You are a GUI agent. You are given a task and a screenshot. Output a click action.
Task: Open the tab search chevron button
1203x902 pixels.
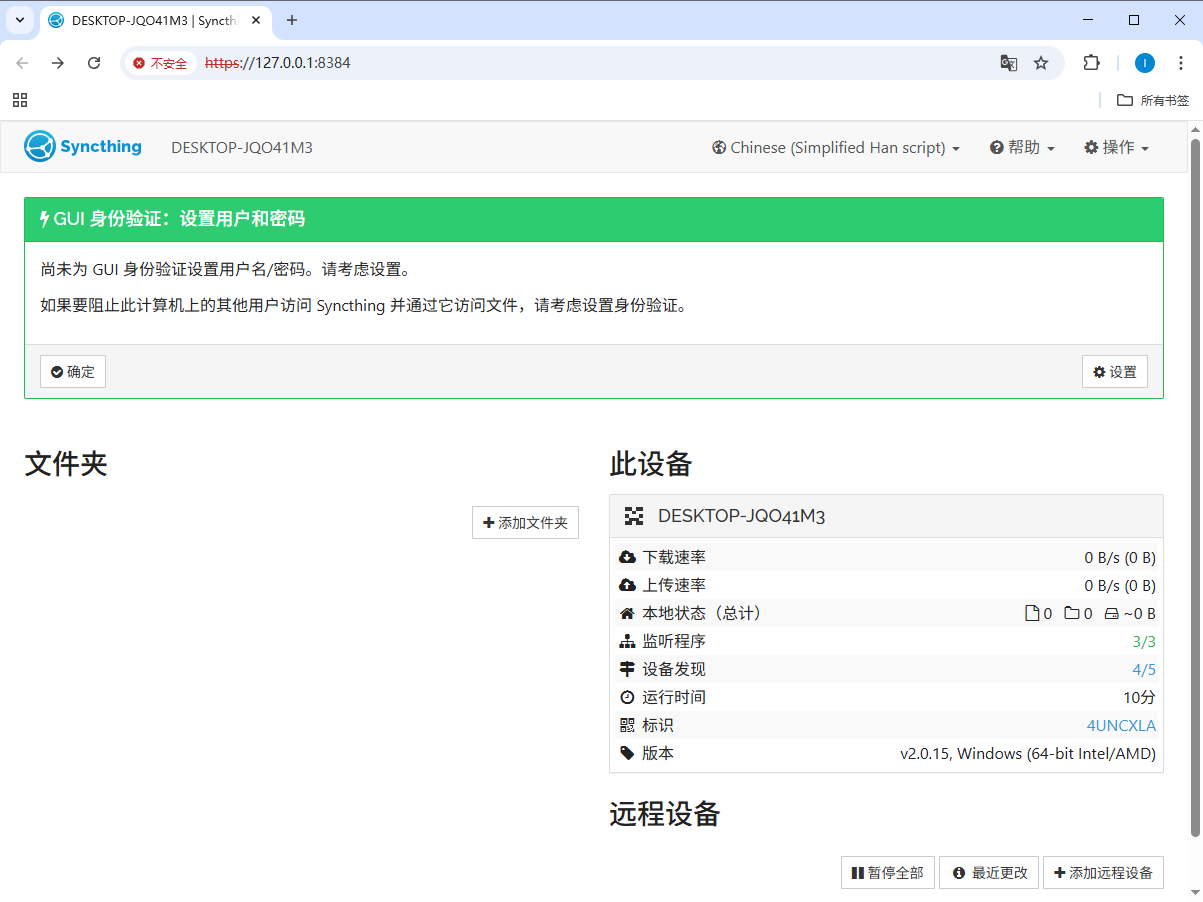click(20, 20)
